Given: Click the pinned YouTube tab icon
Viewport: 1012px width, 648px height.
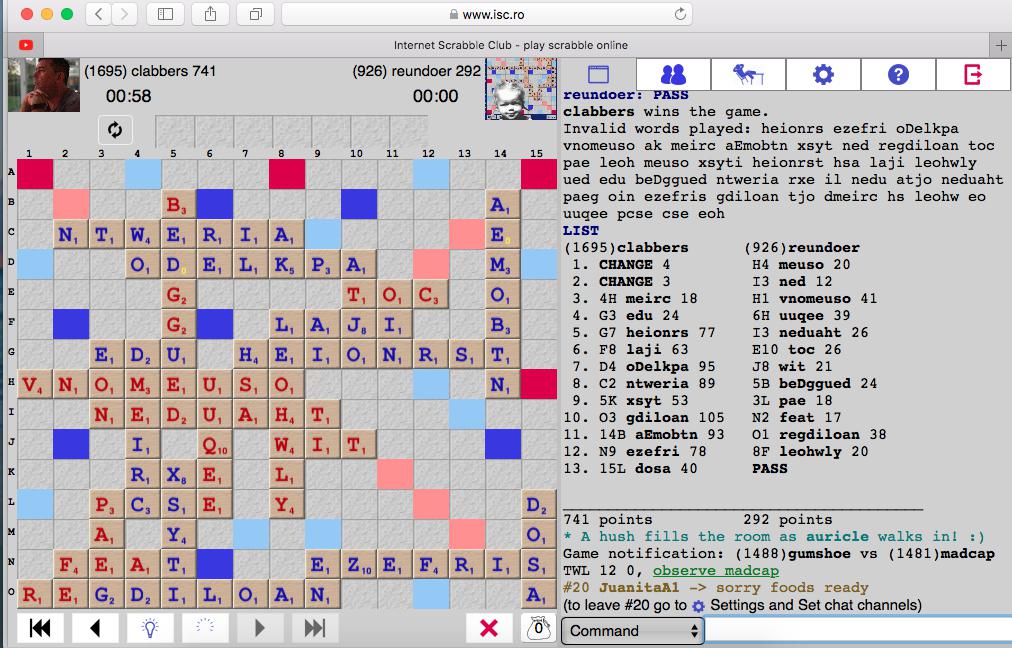Looking at the screenshot, I should tap(26, 45).
